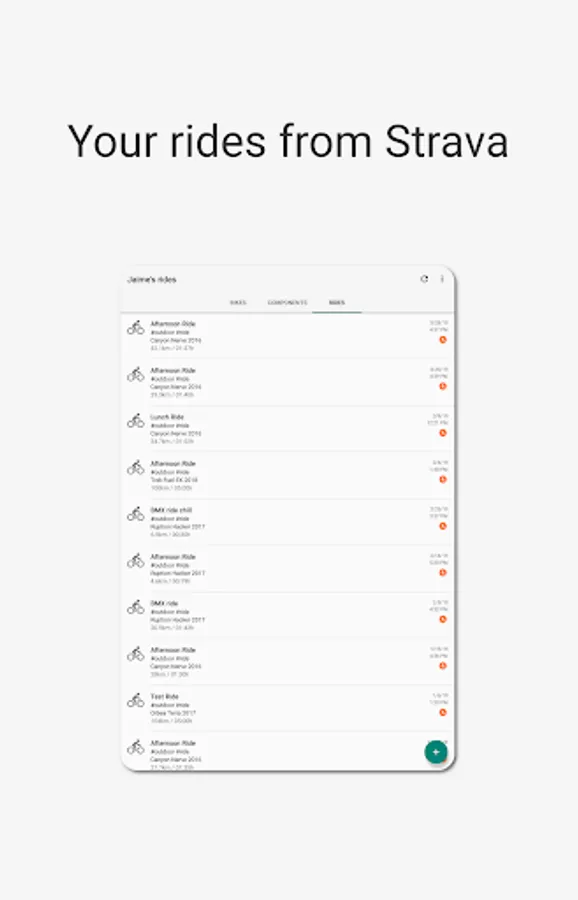578x900 pixels.
Task: Tap Strava badge on Test Ride row
Action: coord(443,712)
